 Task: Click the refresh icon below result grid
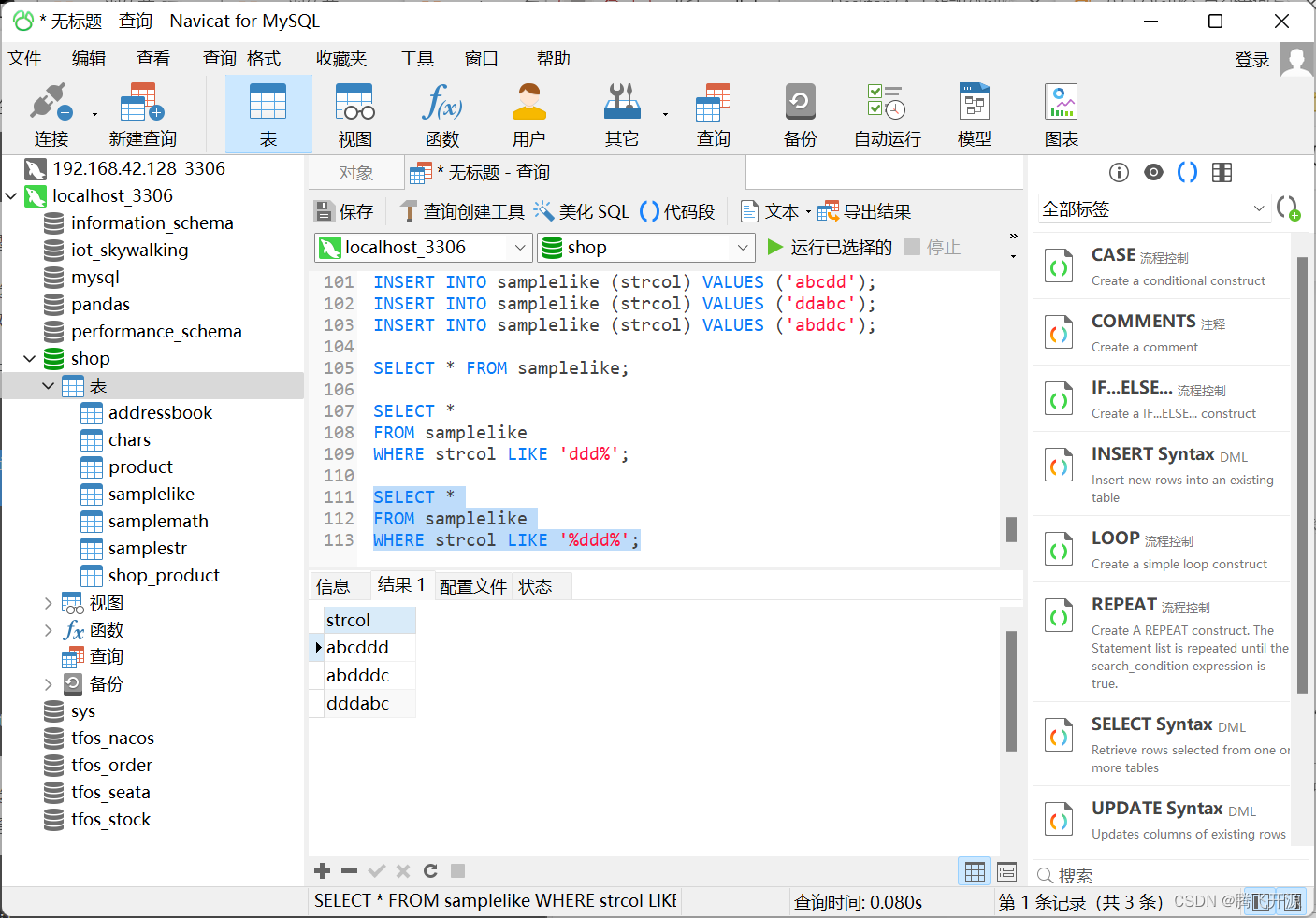pyautogui.click(x=430, y=871)
